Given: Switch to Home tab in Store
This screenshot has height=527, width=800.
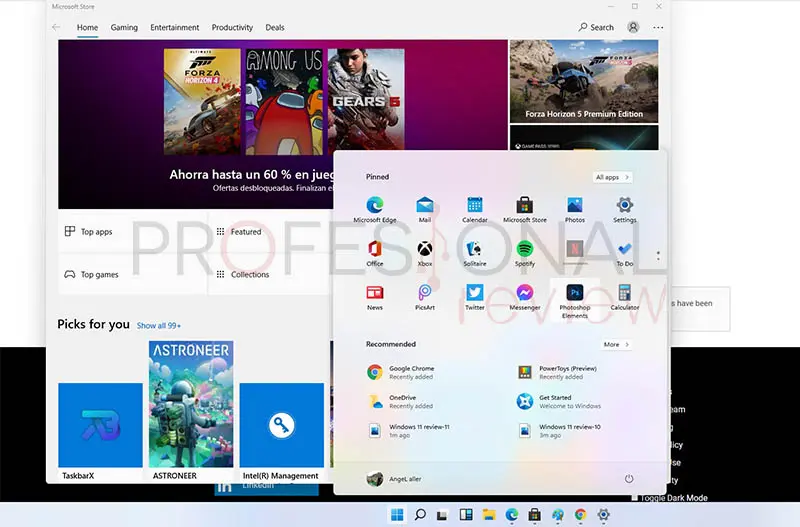Looking at the screenshot, I should 87,28.
